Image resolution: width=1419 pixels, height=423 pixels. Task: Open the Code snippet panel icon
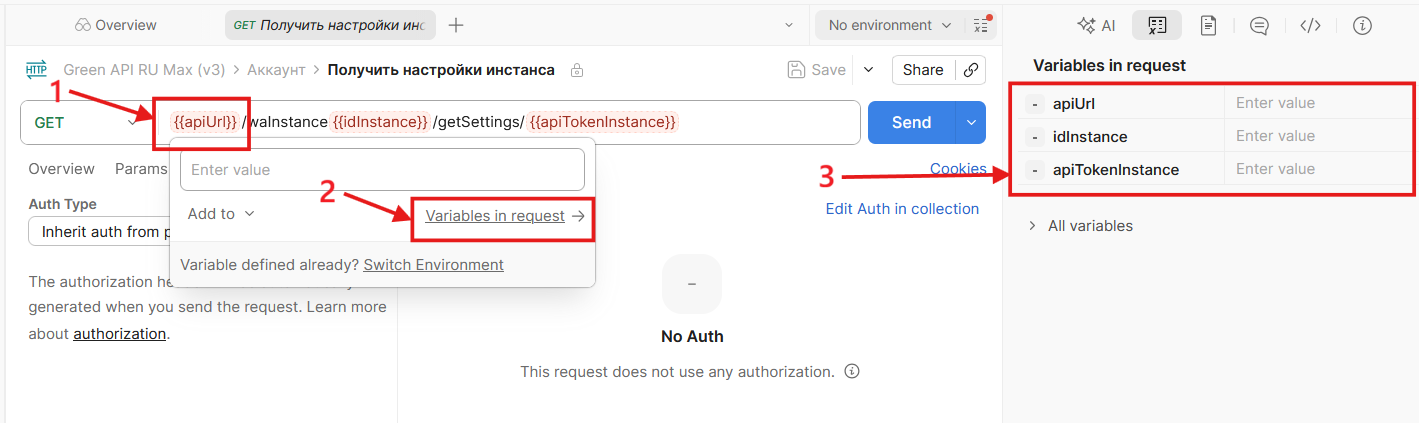point(1310,26)
